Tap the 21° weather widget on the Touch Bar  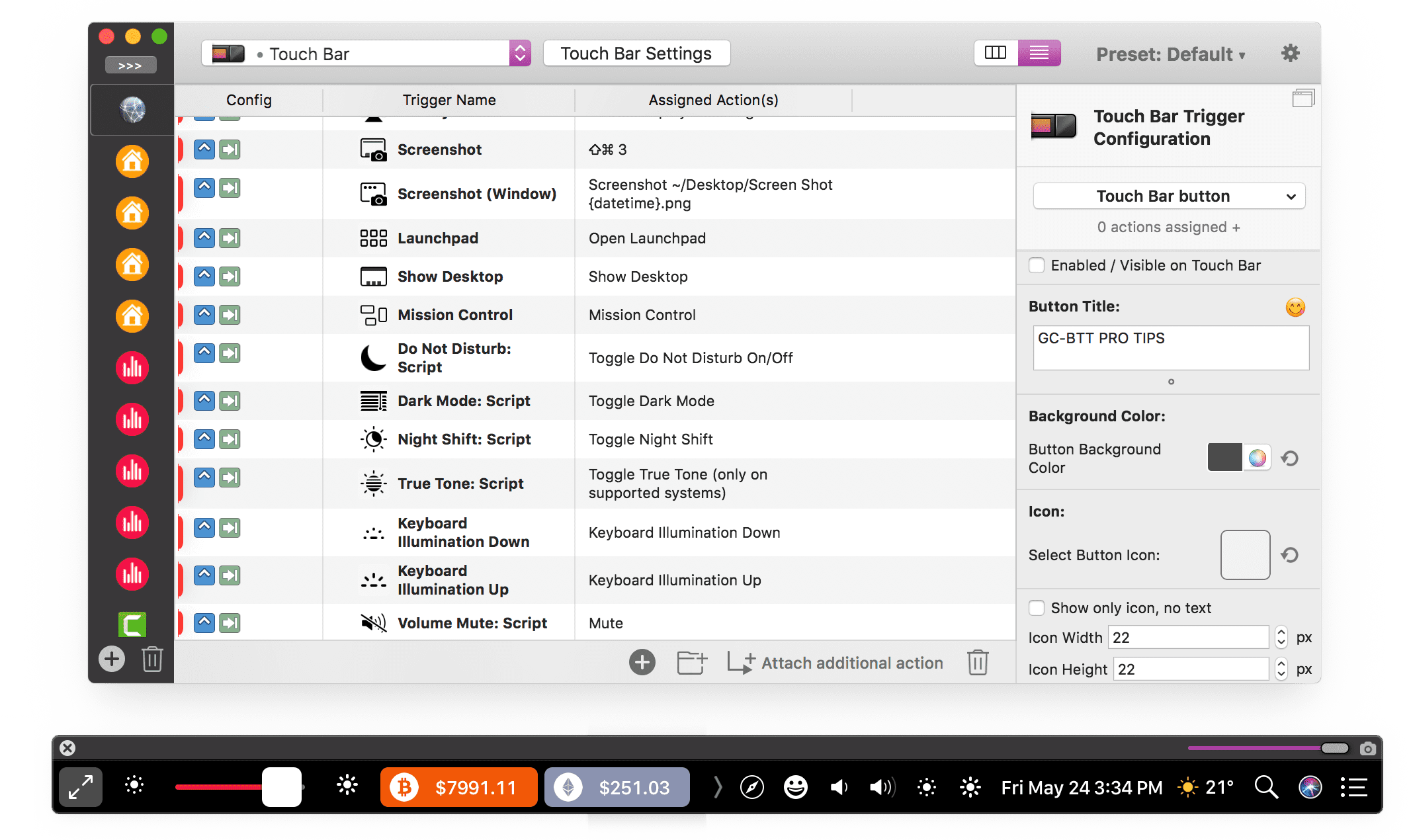(1205, 787)
